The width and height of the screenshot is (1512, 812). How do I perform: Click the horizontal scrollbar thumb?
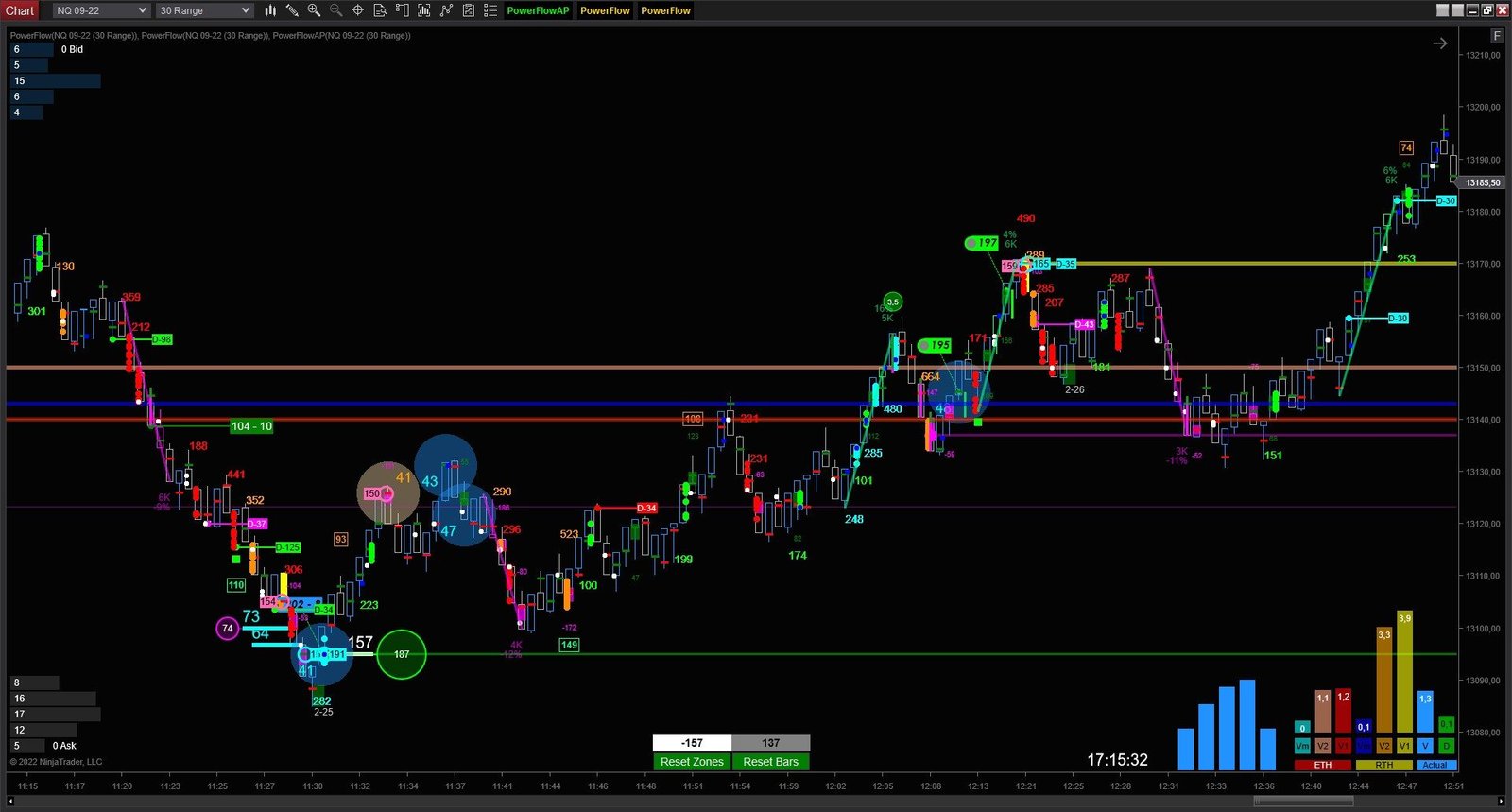pos(1302,802)
